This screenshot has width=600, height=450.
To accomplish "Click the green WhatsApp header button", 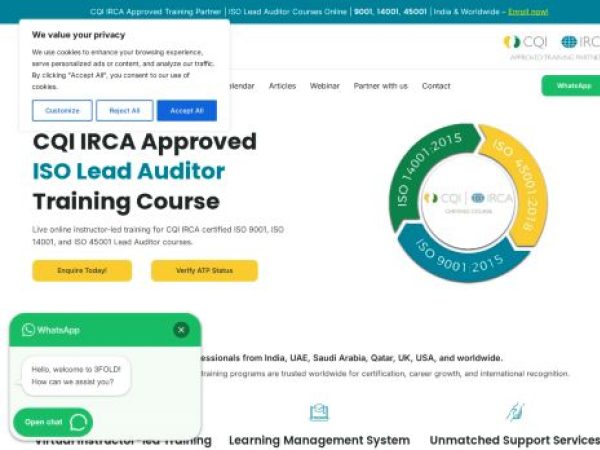I will pyautogui.click(x=572, y=86).
